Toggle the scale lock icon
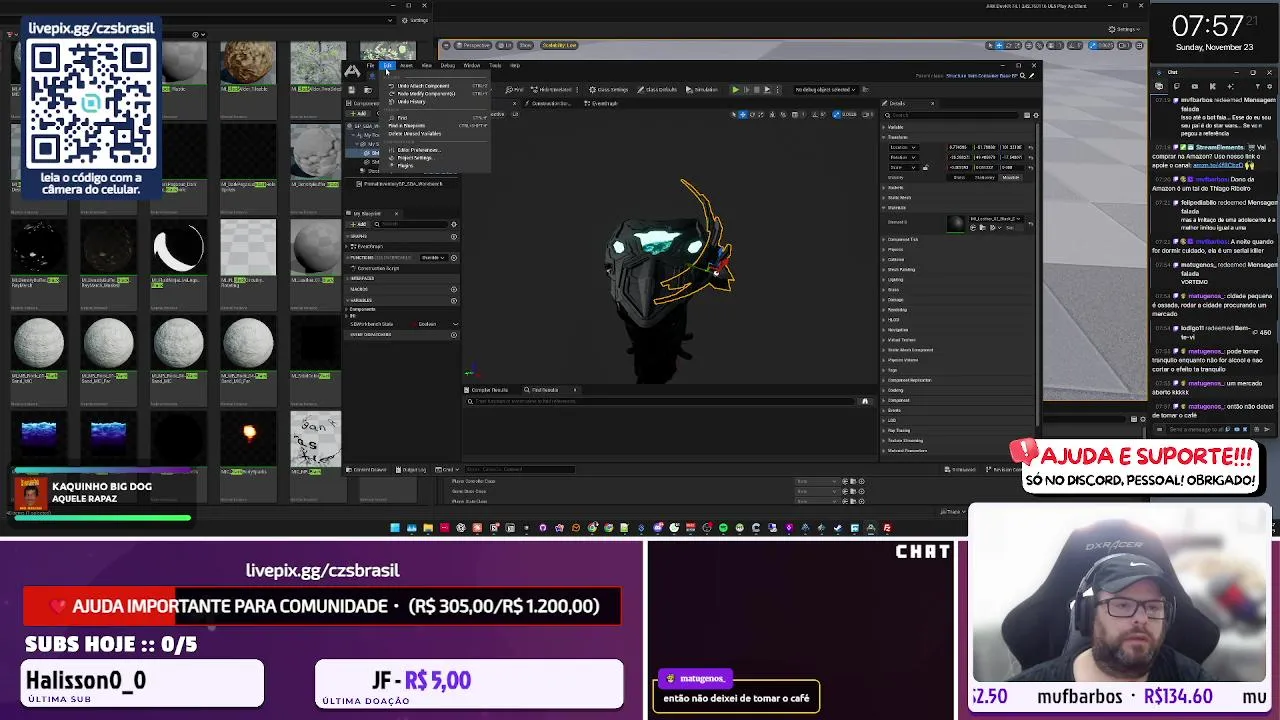1280x720 pixels. pos(925,168)
